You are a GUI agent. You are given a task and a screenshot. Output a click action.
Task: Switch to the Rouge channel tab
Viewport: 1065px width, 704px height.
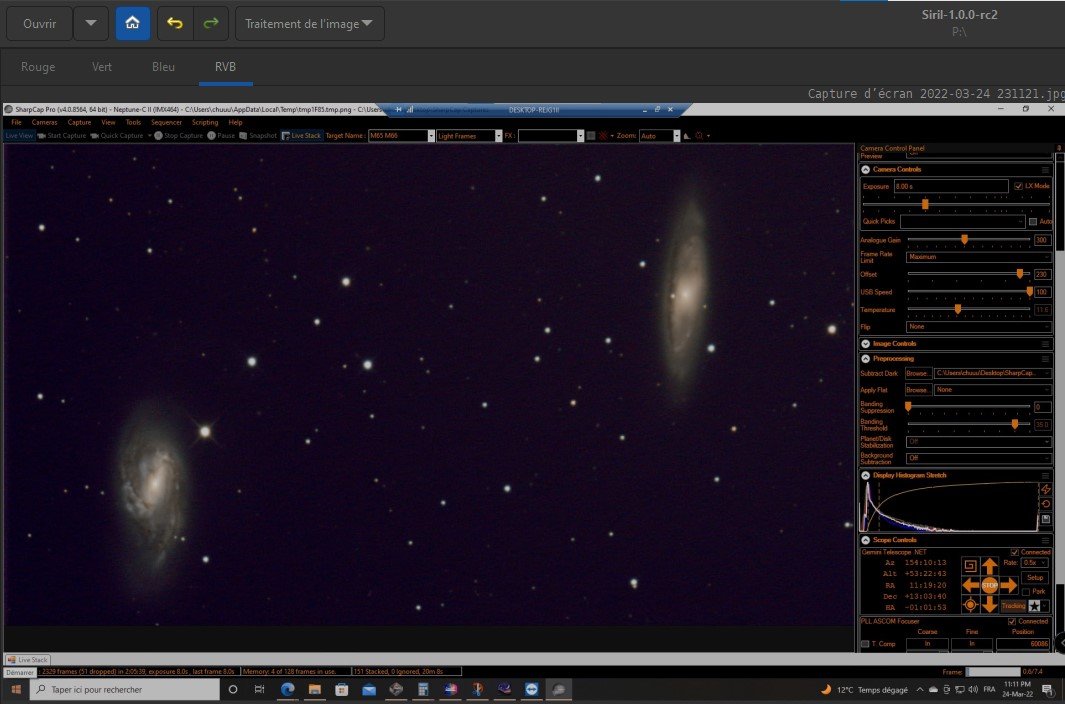click(38, 67)
